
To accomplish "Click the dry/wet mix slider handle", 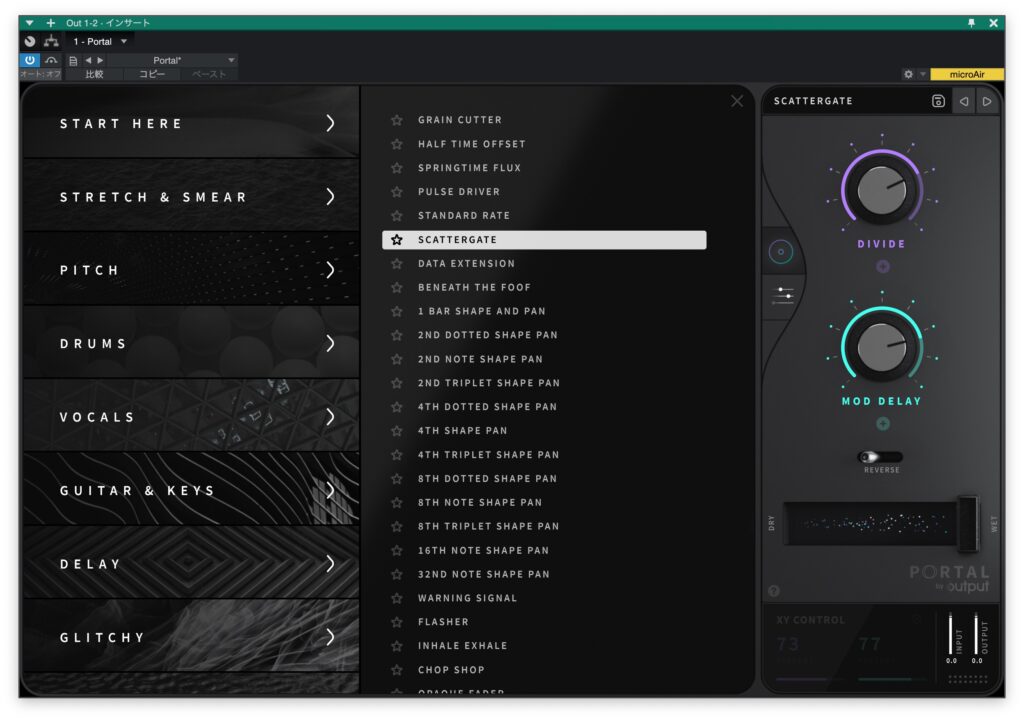I will 967,523.
